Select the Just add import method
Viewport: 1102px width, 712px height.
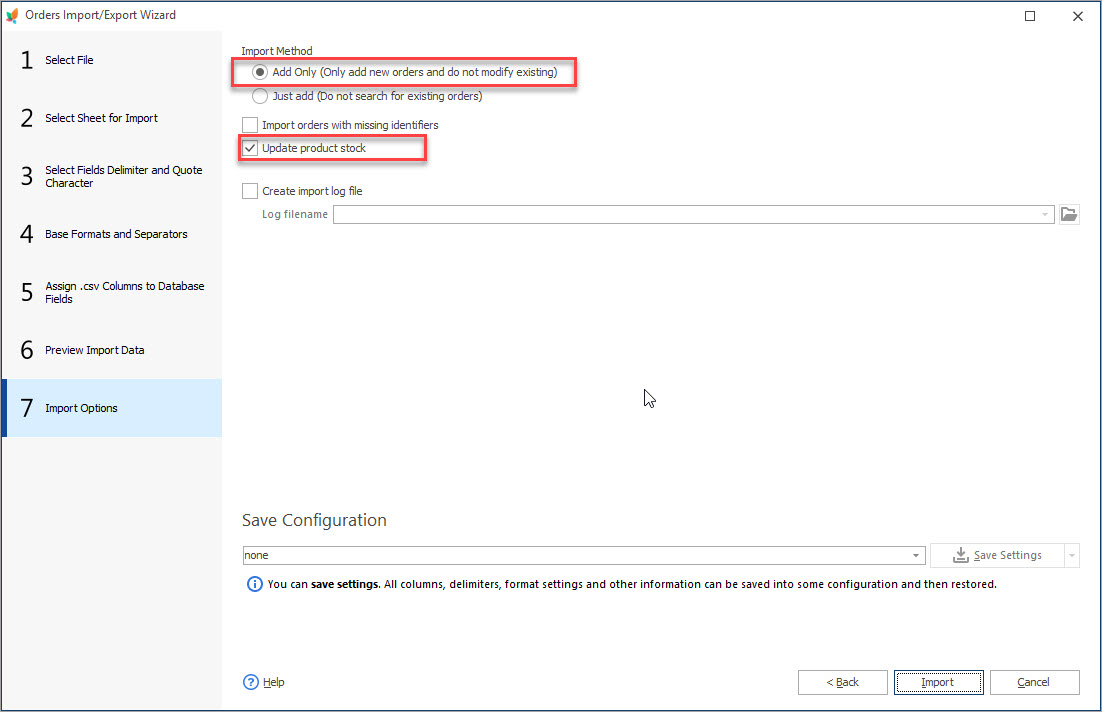coord(260,96)
